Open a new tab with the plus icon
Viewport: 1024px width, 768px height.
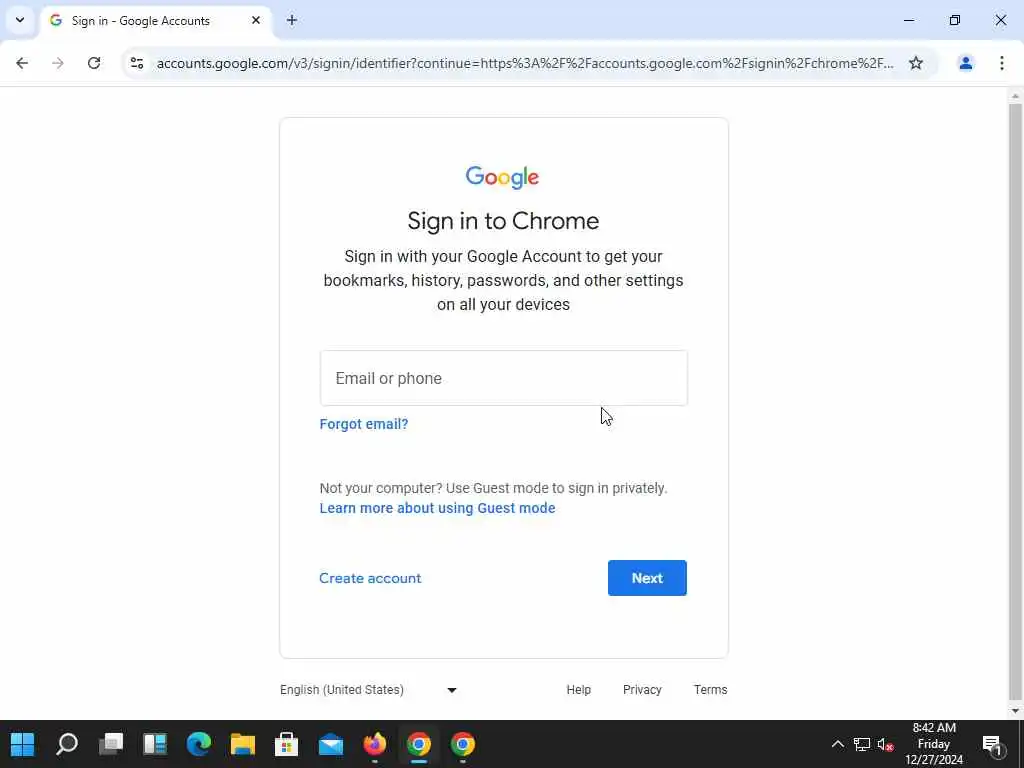[292, 20]
